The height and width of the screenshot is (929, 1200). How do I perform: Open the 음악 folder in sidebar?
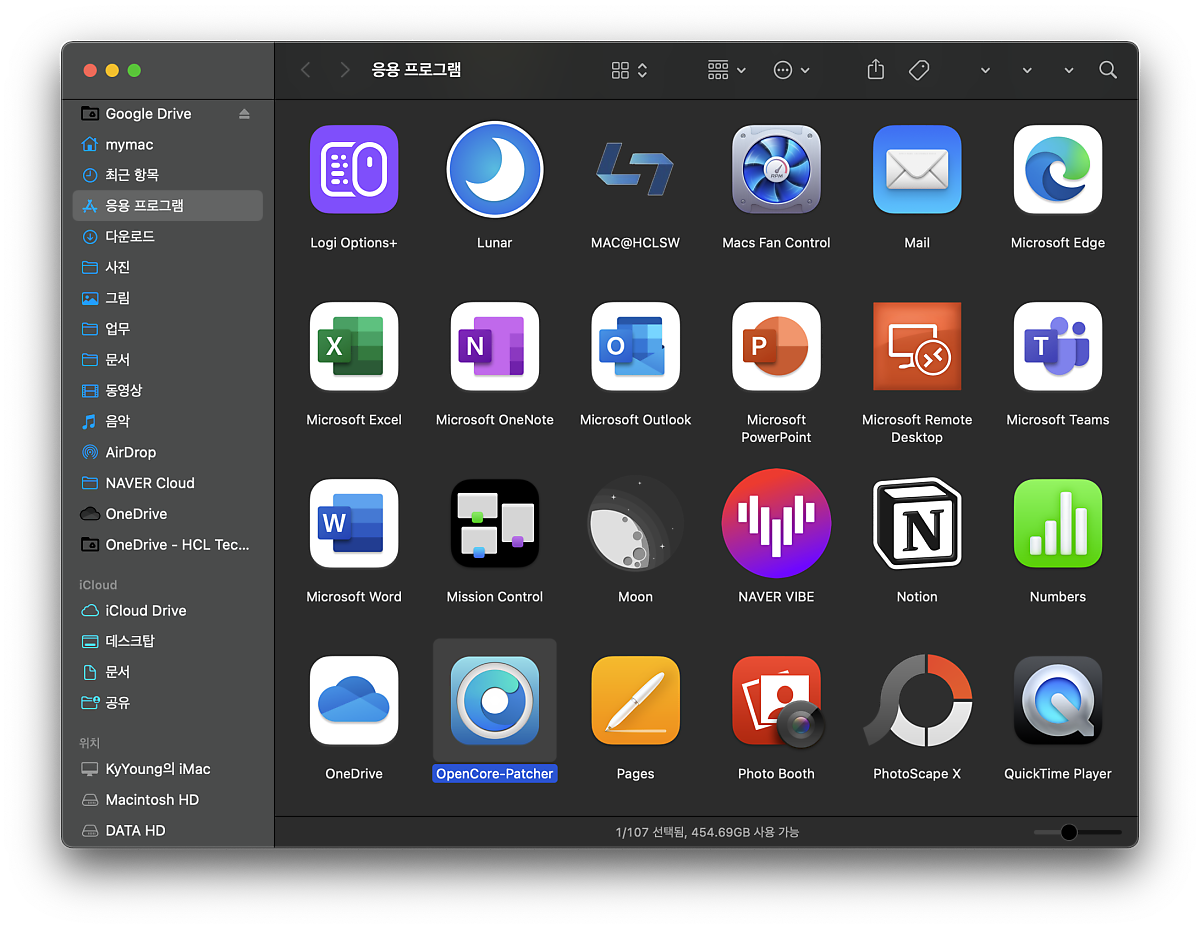pyautogui.click(x=168, y=421)
